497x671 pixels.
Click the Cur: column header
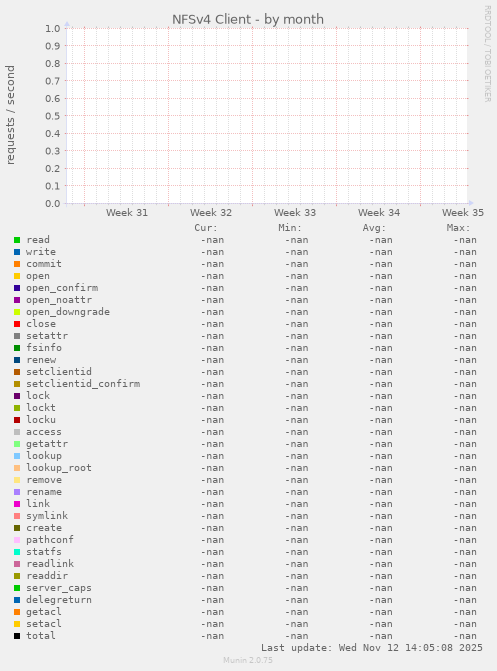pyautogui.click(x=206, y=228)
